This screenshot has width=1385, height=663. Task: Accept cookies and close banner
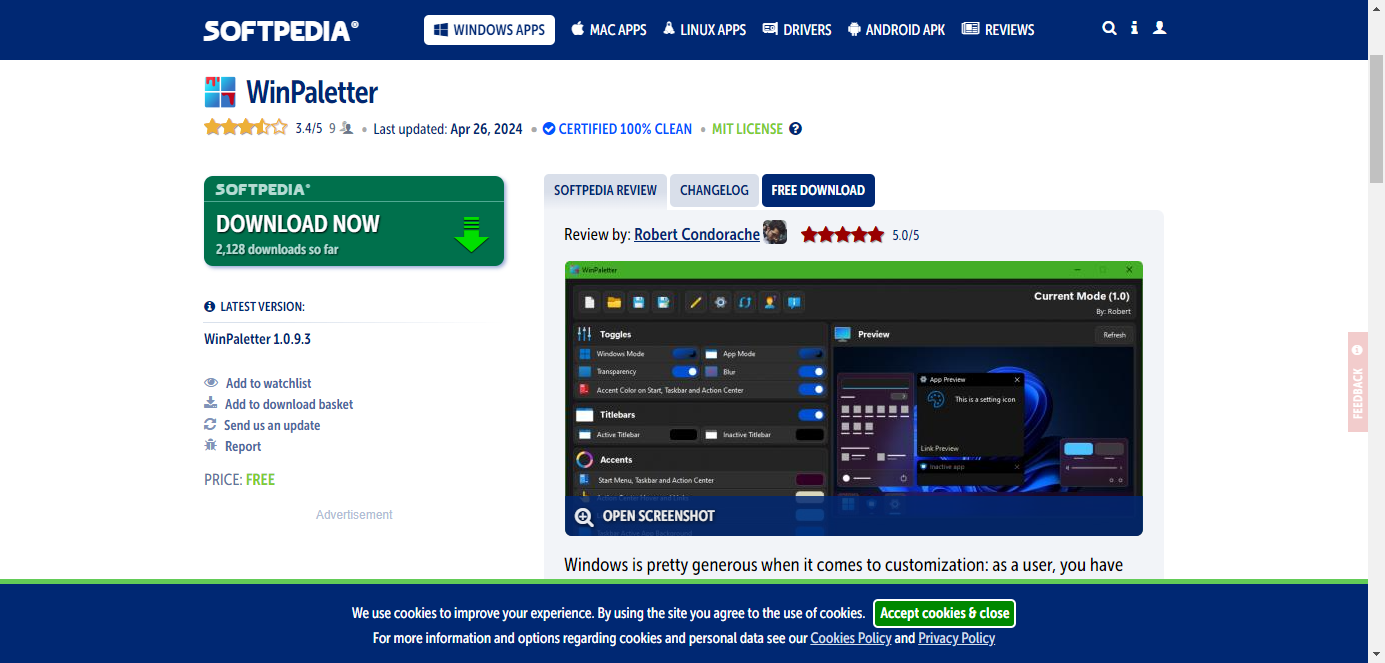coord(944,613)
